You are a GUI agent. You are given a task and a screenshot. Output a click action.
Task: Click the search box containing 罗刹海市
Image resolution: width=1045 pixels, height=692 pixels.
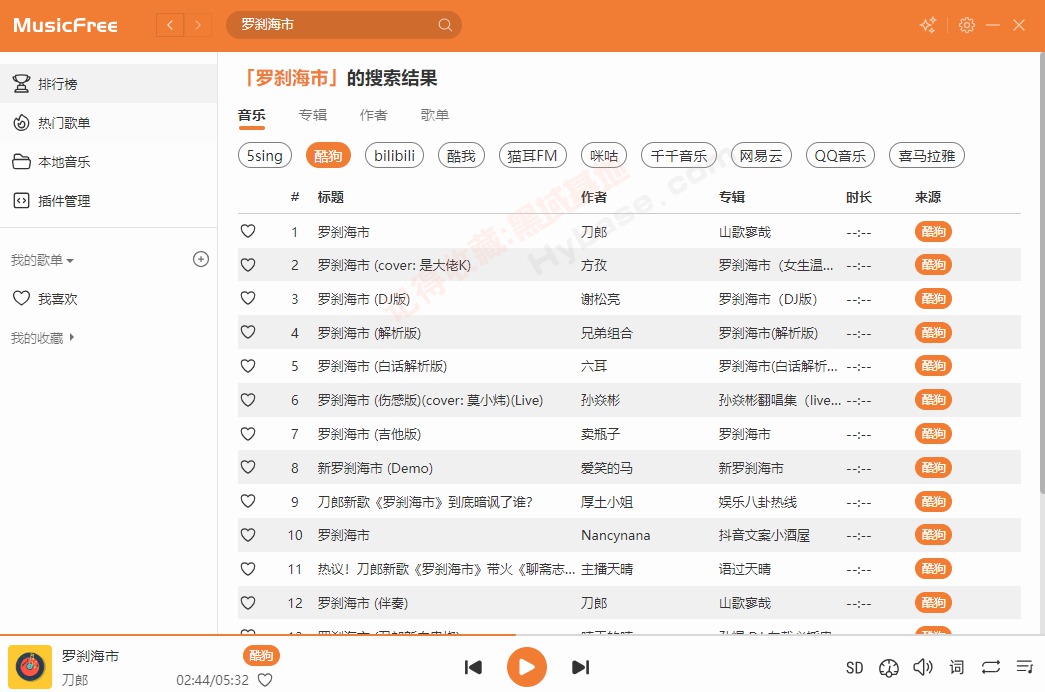pos(335,25)
